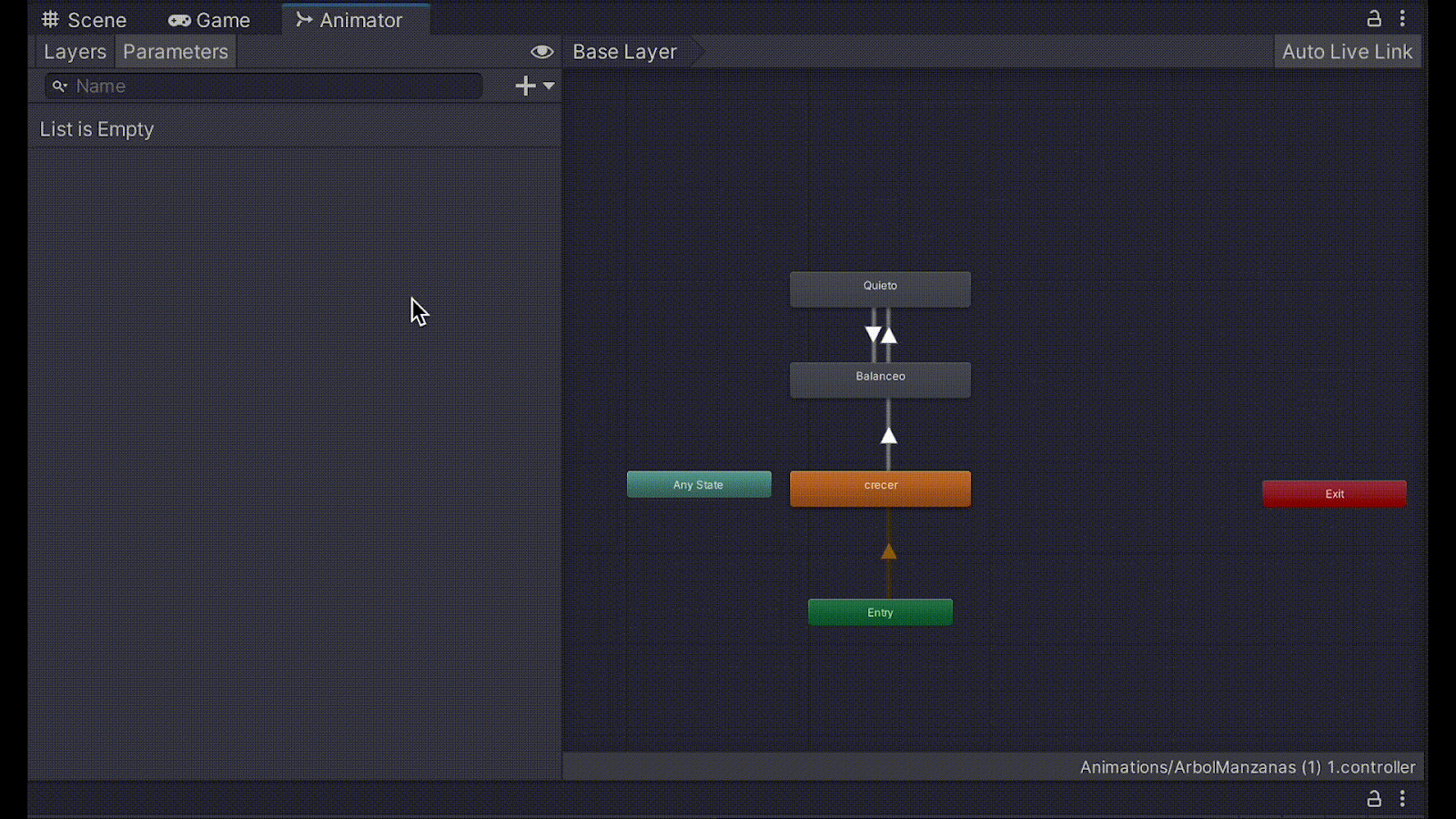Open the bottom panel three-dot menu

[1402, 799]
